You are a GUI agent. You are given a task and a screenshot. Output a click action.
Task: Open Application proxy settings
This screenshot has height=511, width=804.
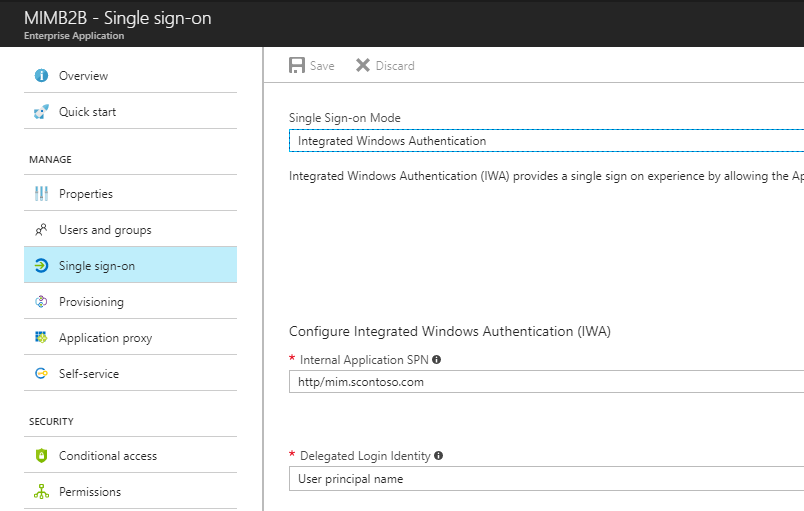point(130,337)
